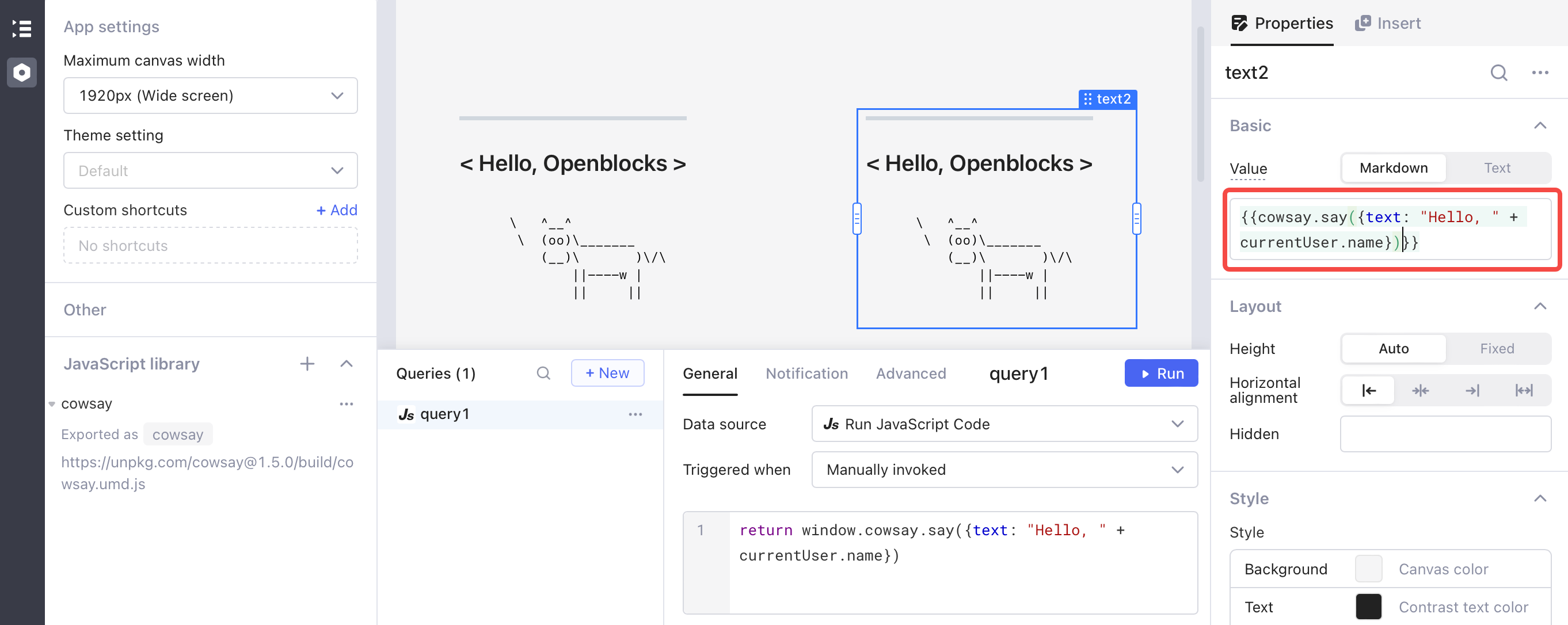
Task: Collapse the JavaScript library section
Action: (x=347, y=364)
